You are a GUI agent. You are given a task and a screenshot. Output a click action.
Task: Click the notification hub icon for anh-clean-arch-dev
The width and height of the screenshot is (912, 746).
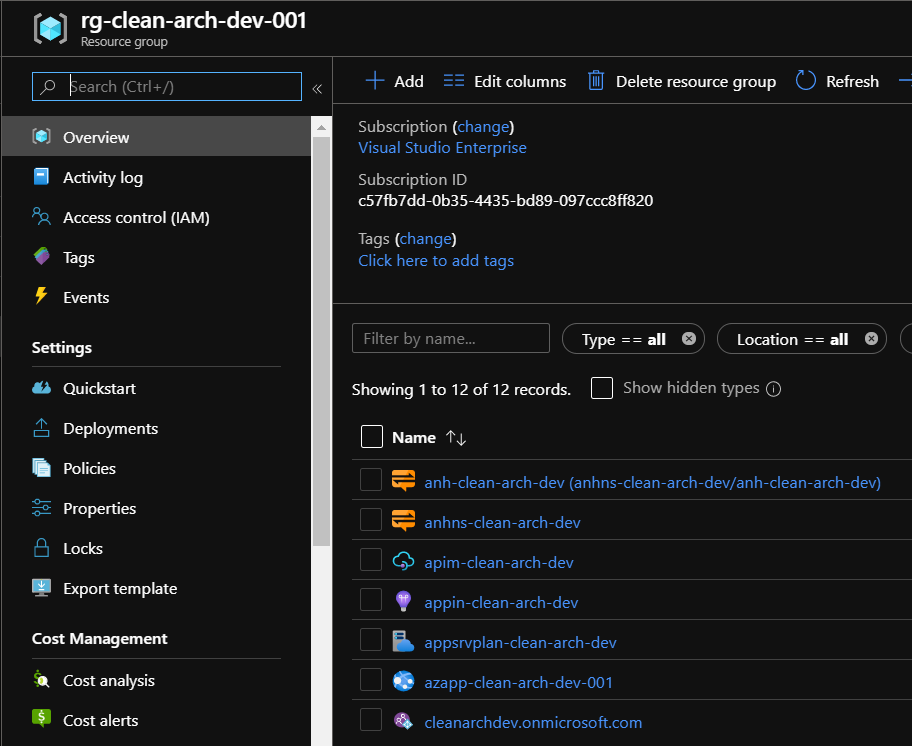403,481
